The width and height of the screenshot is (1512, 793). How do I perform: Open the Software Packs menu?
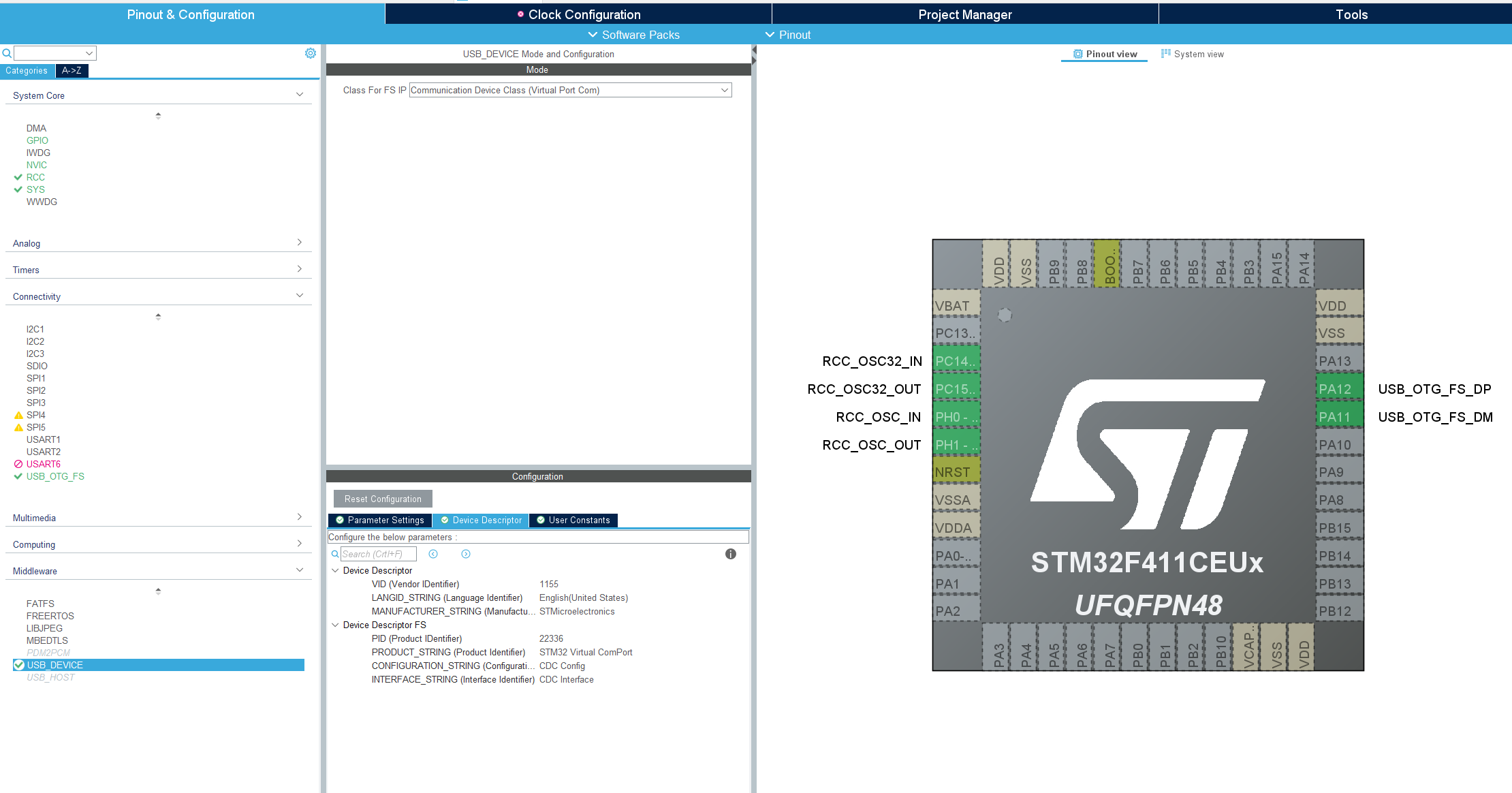pos(633,35)
